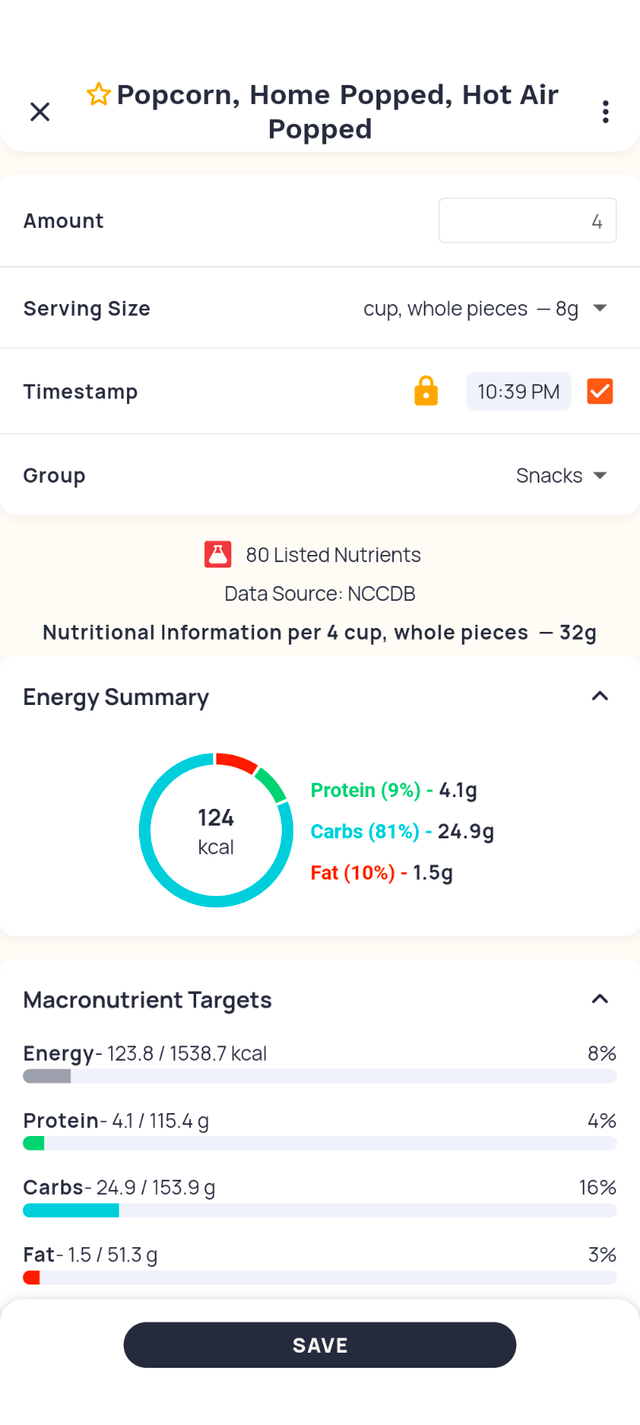This screenshot has width=640, height=1425.
Task: Open the 80 Listed Nutrients text
Action: point(333,554)
